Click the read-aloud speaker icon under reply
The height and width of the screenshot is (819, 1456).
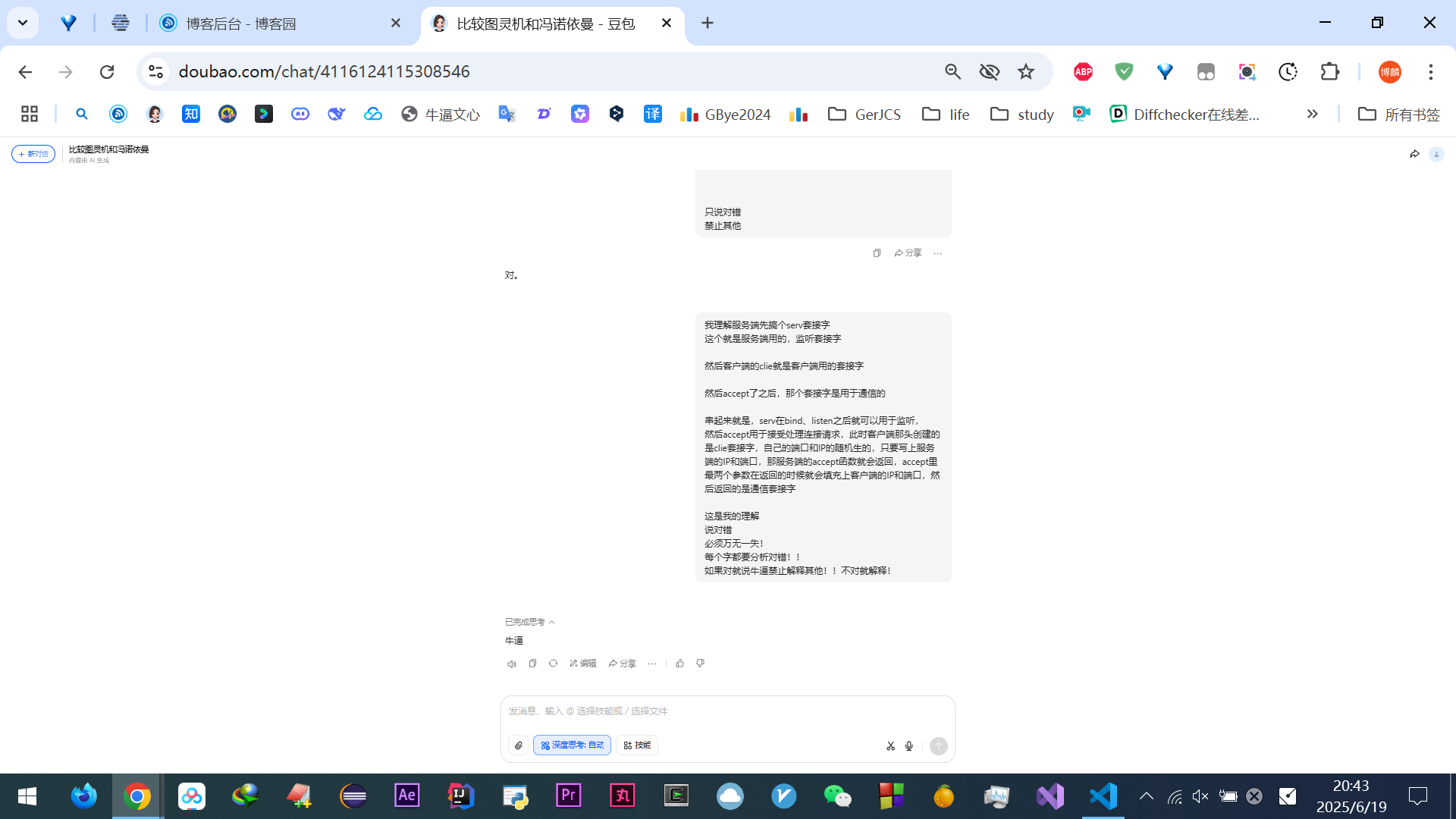pos(512,664)
